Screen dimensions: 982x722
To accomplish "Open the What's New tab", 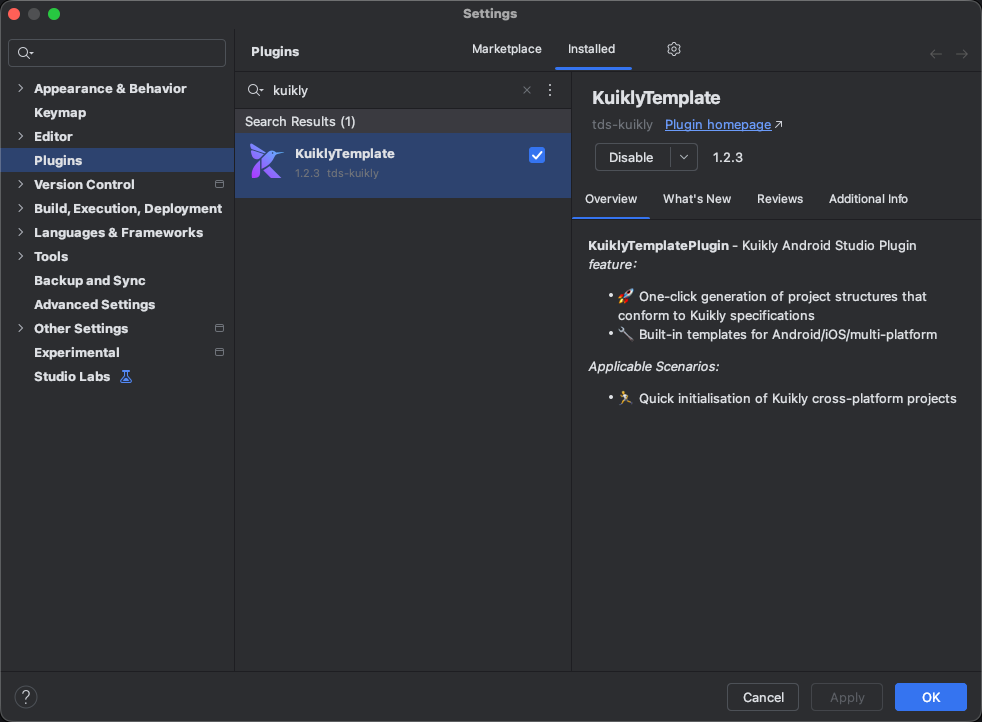I will click(x=697, y=199).
